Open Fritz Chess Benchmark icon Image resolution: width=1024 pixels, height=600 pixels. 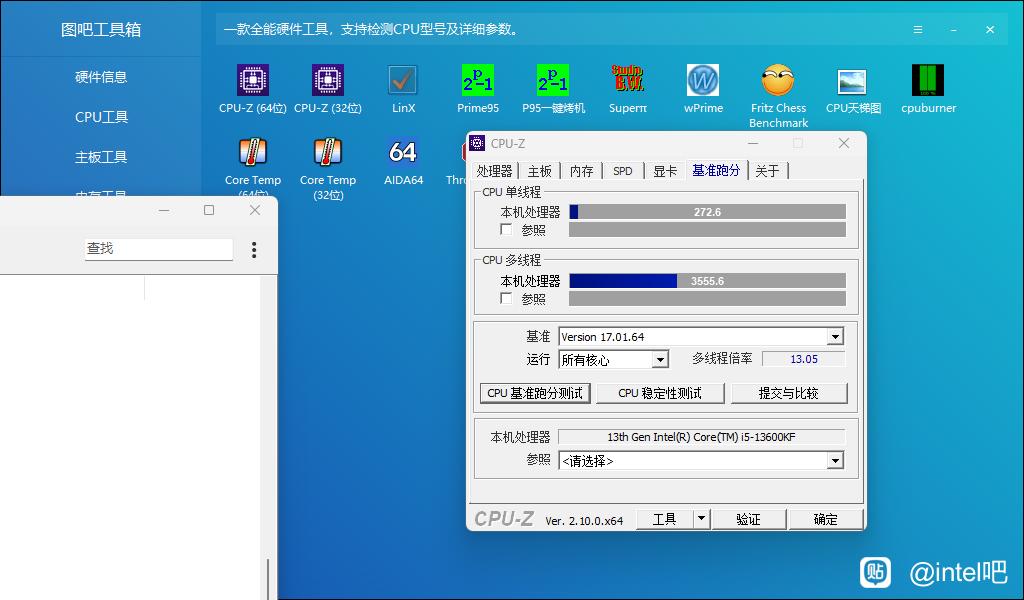pyautogui.click(x=778, y=80)
